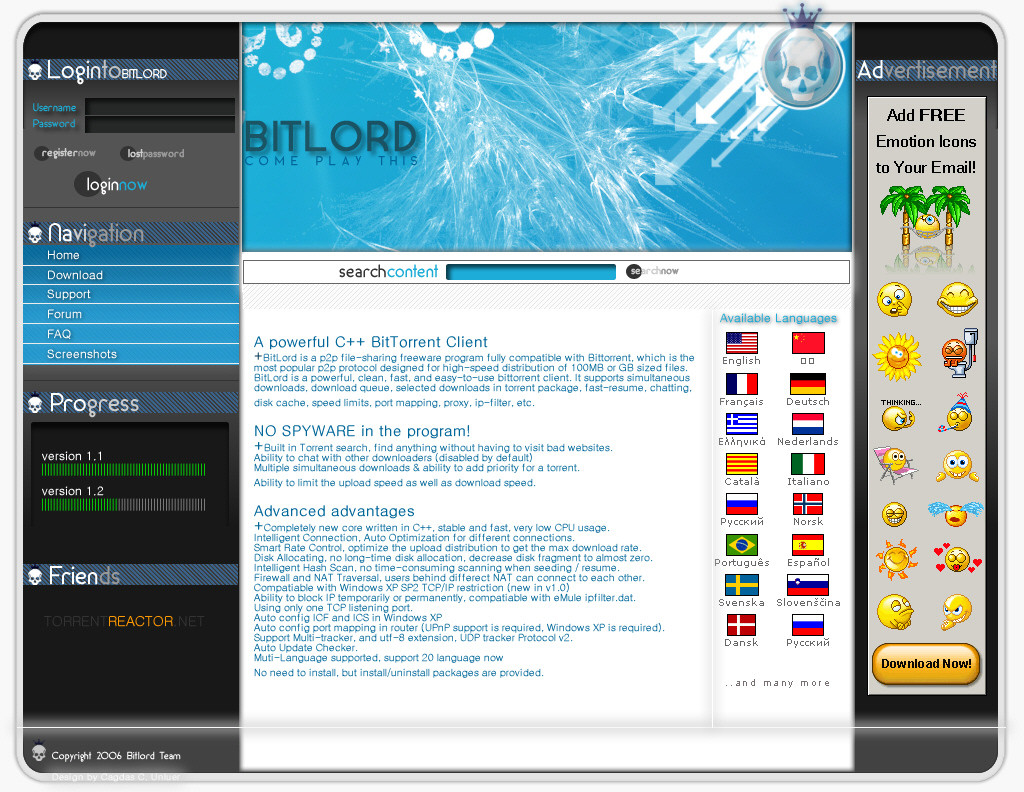Click the sunflower emoticon in the ad
The height and width of the screenshot is (792, 1024).
(897, 356)
